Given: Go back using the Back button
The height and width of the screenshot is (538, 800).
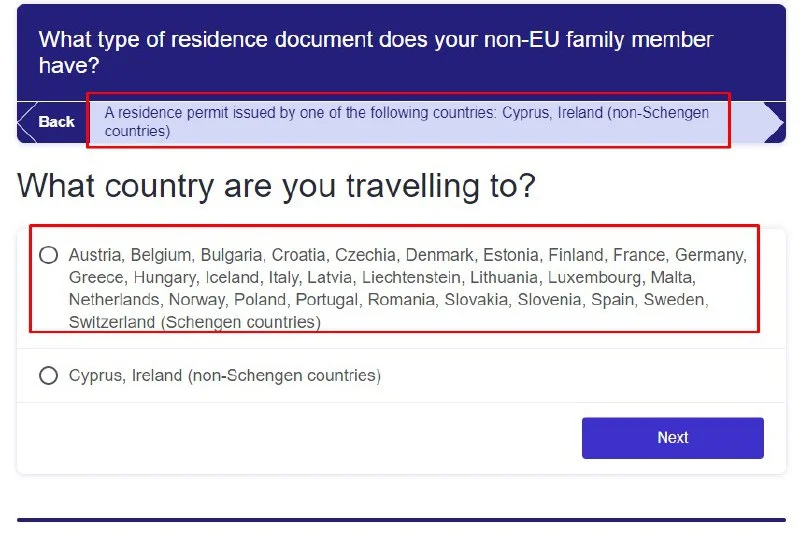Looking at the screenshot, I should point(56,122).
